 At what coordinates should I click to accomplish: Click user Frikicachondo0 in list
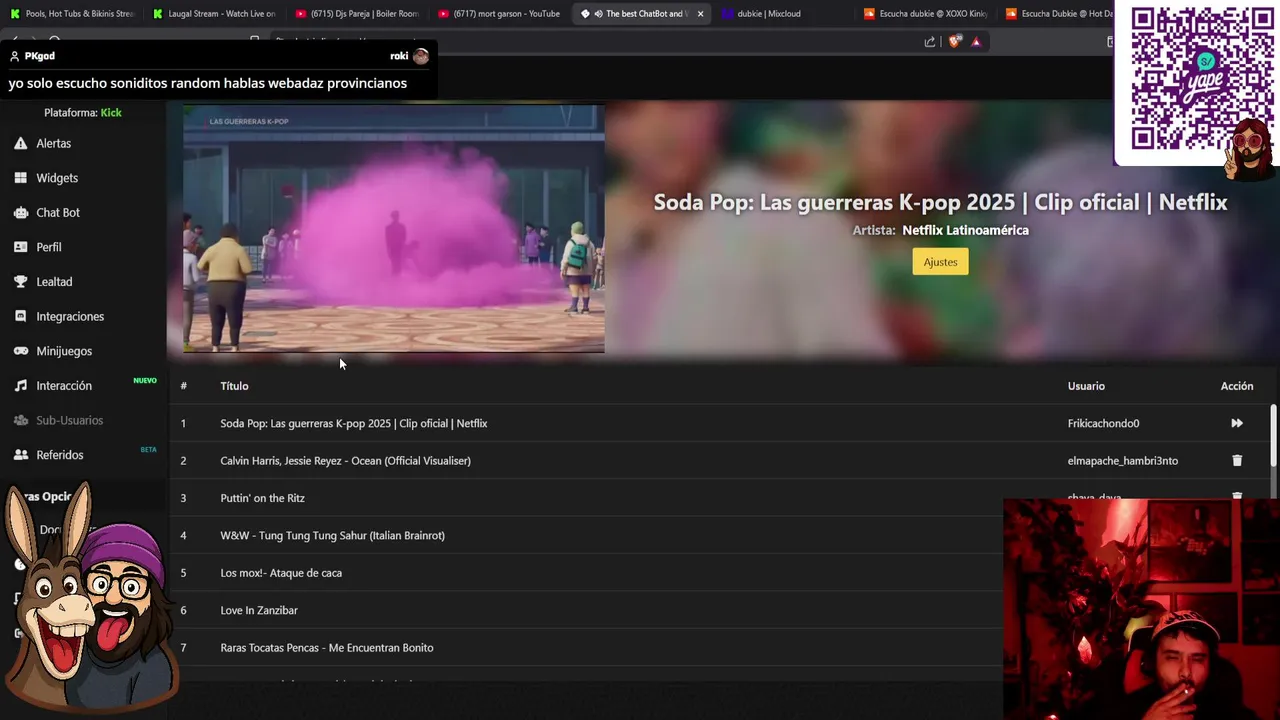click(1103, 423)
